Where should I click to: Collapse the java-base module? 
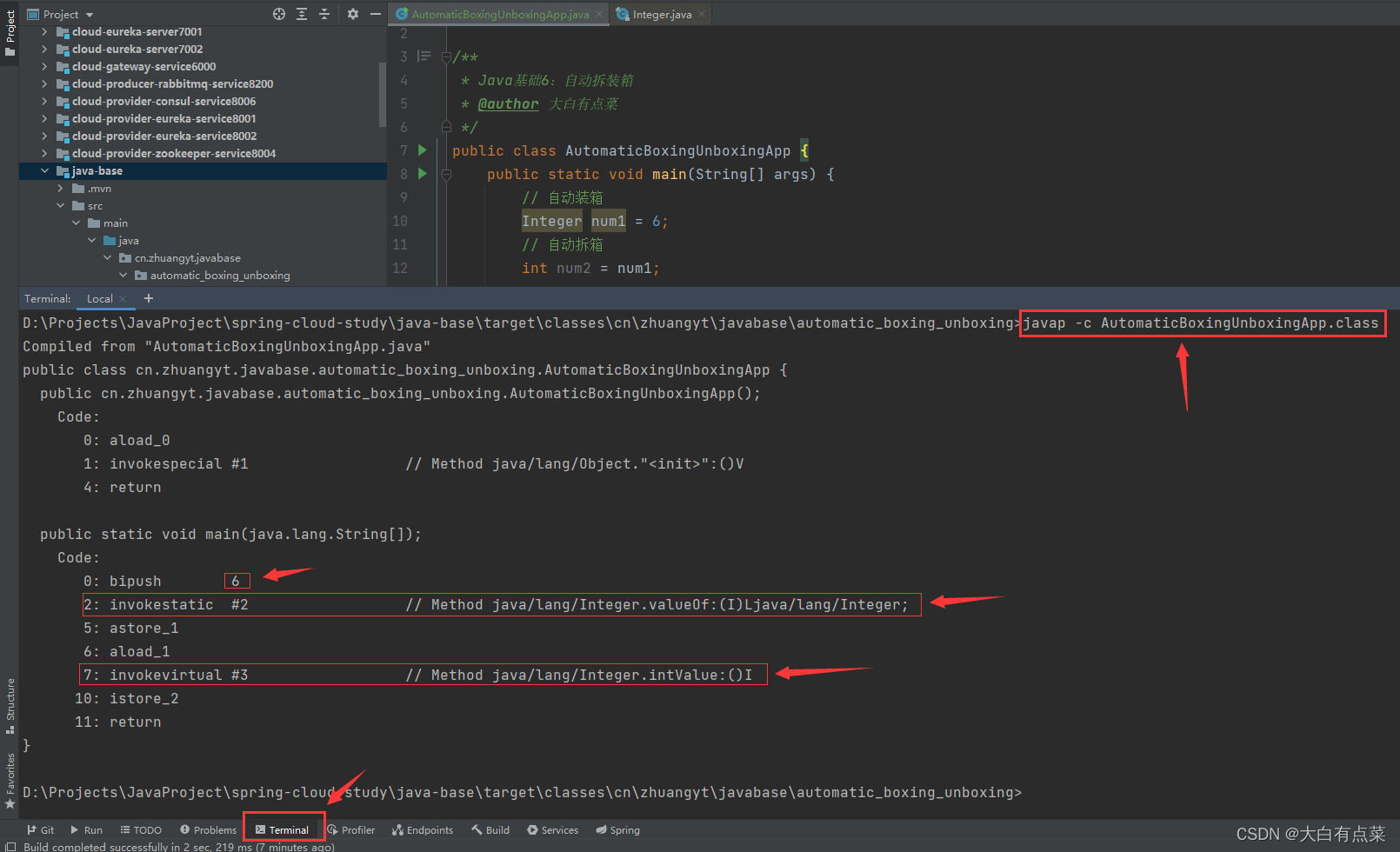(44, 170)
